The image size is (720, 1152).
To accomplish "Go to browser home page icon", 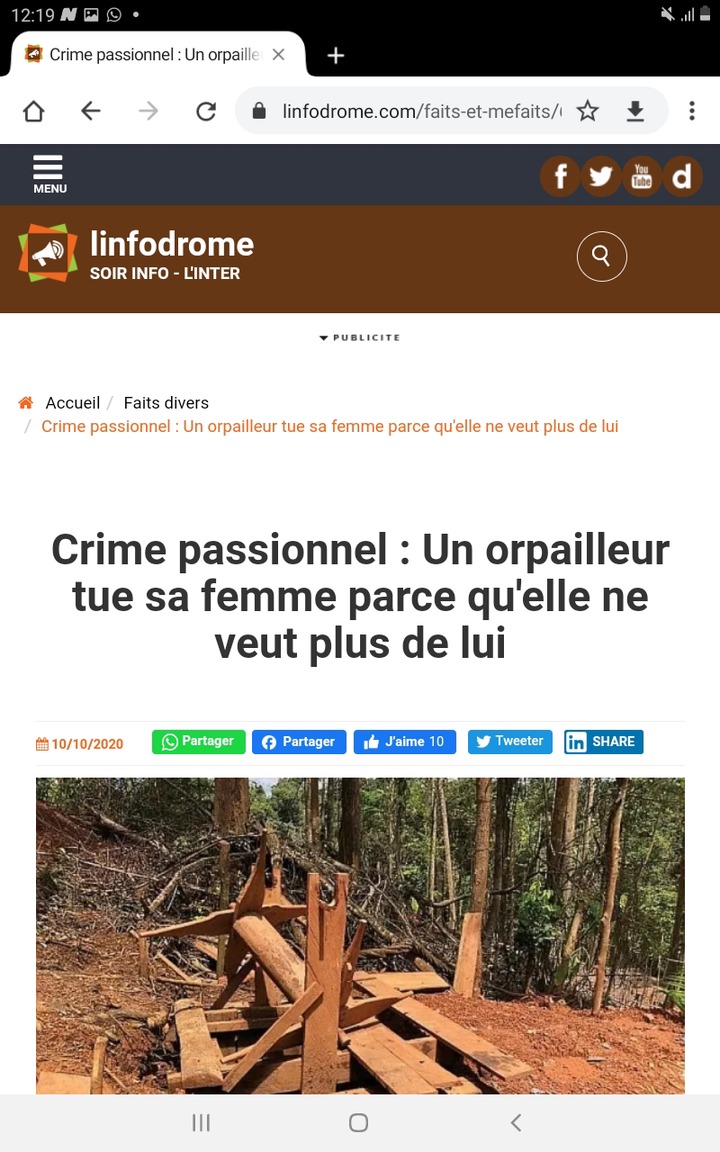I will pos(34,111).
